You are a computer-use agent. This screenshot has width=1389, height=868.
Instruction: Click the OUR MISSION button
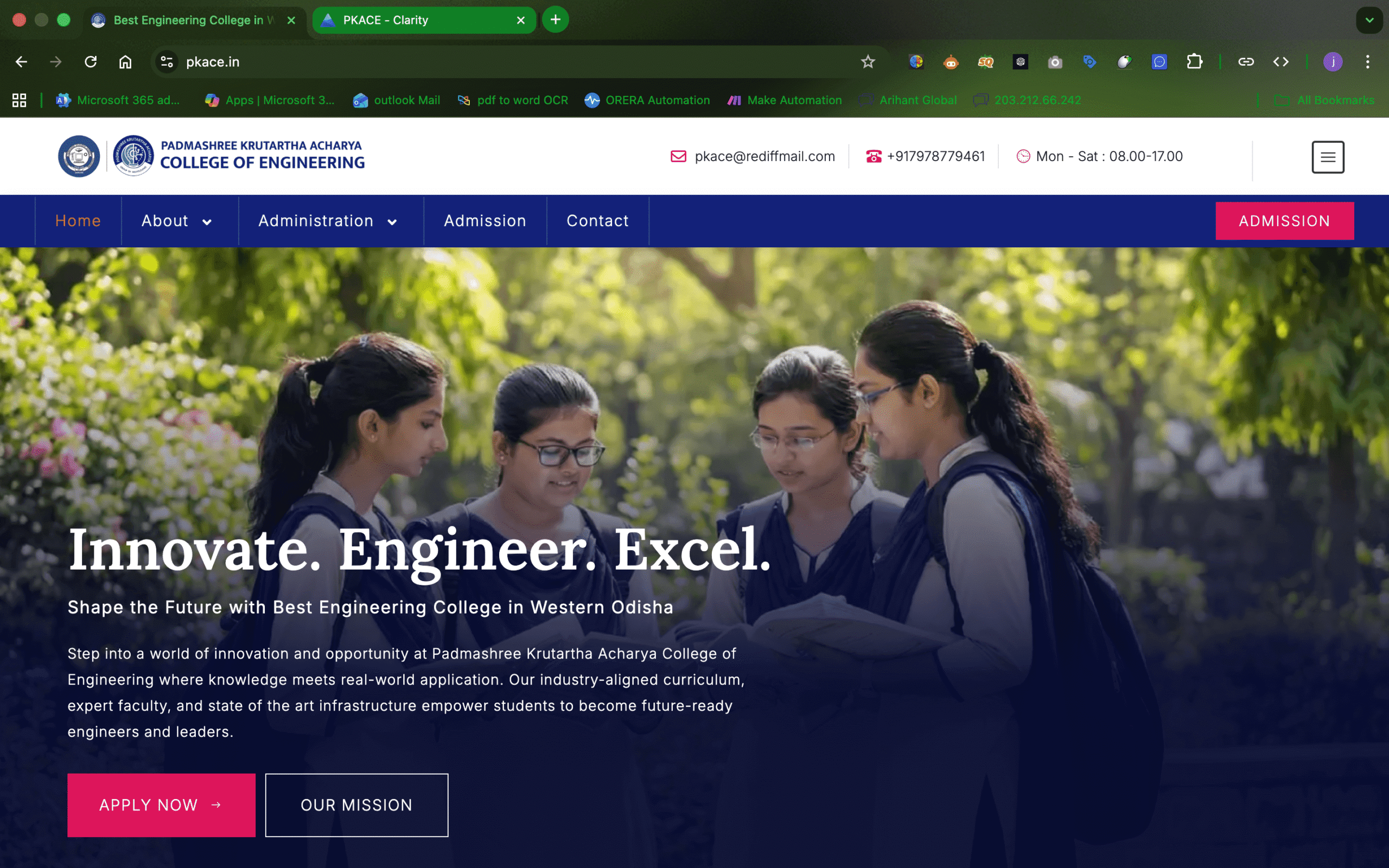pos(356,805)
